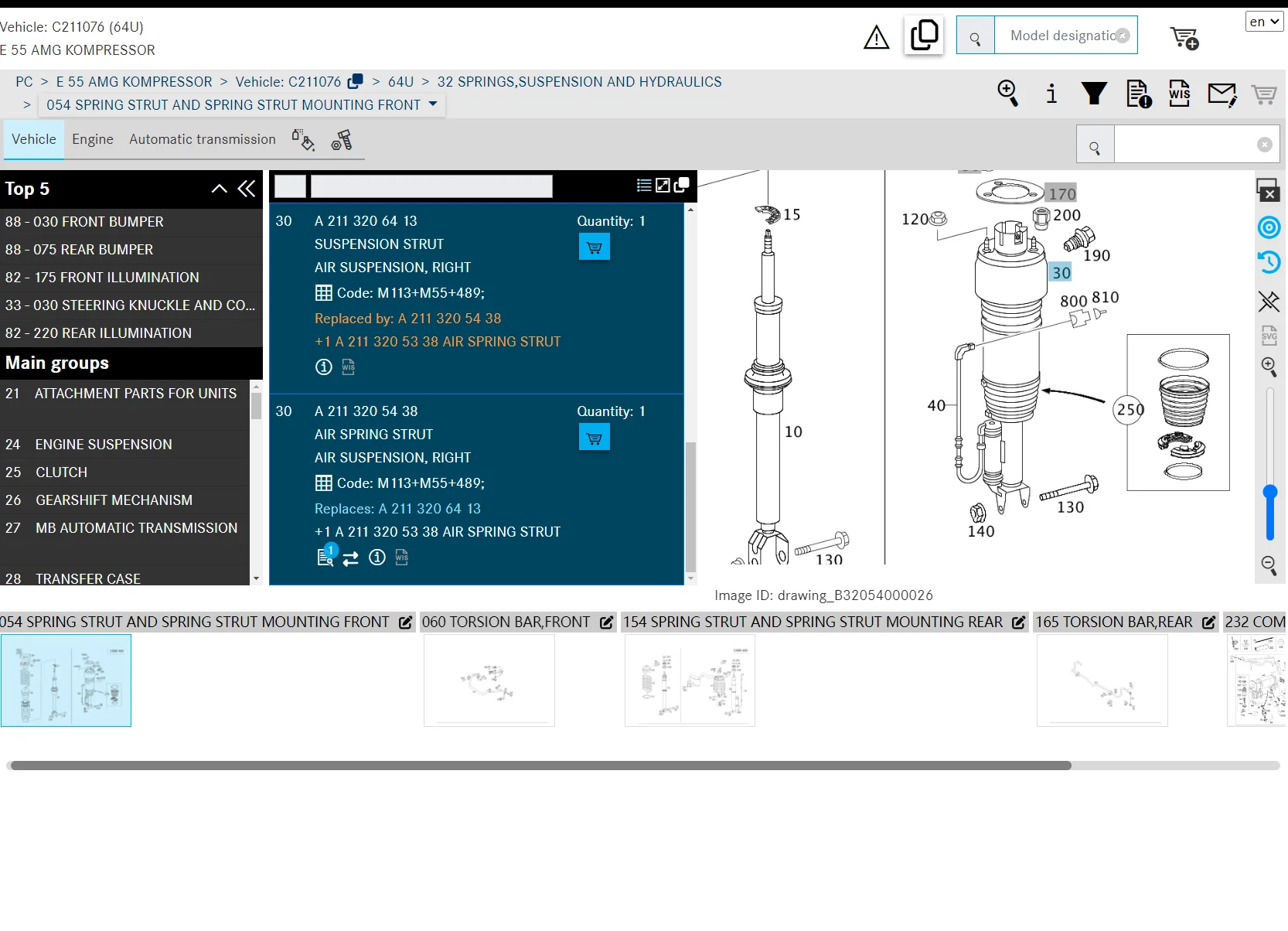
Task: Zoom out on the drawing
Action: click(x=1269, y=564)
